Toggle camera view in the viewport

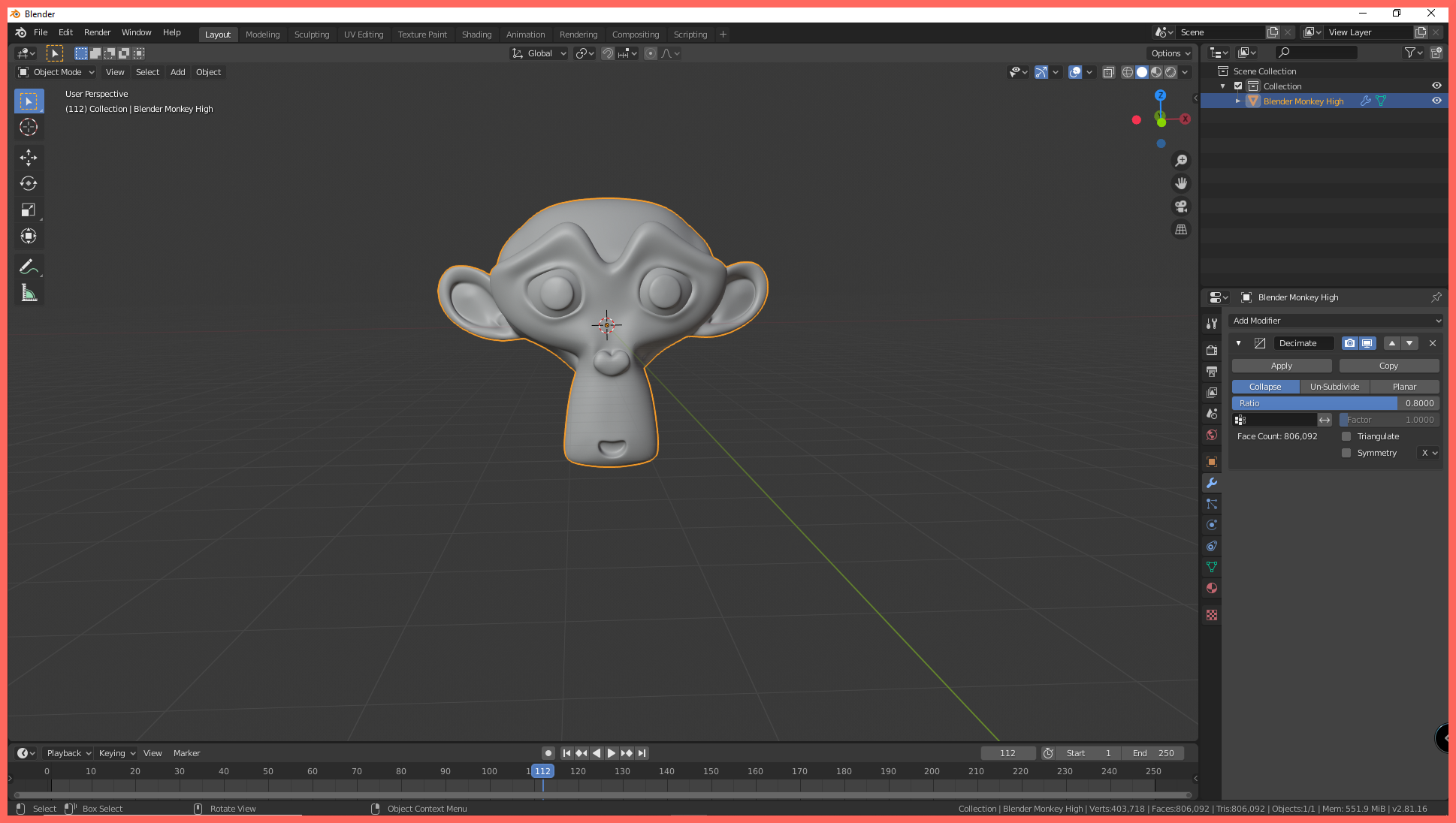coord(1181,207)
